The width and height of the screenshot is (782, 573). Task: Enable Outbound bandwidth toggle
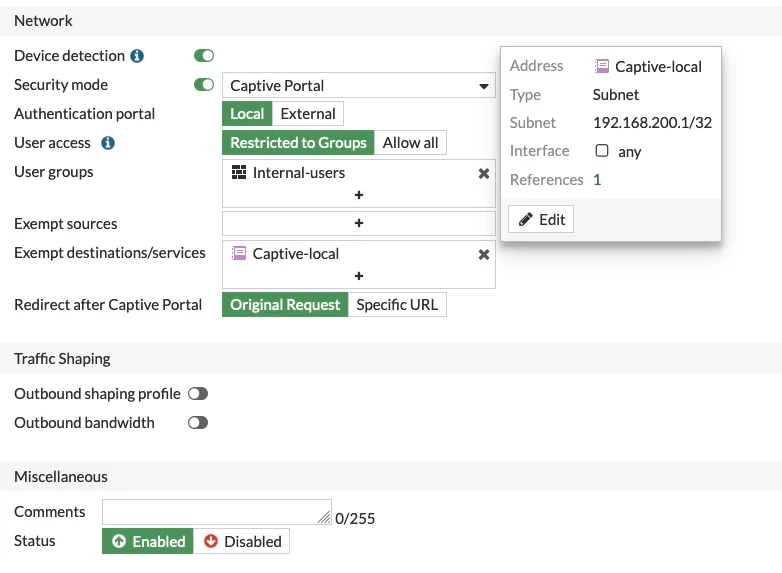(198, 423)
